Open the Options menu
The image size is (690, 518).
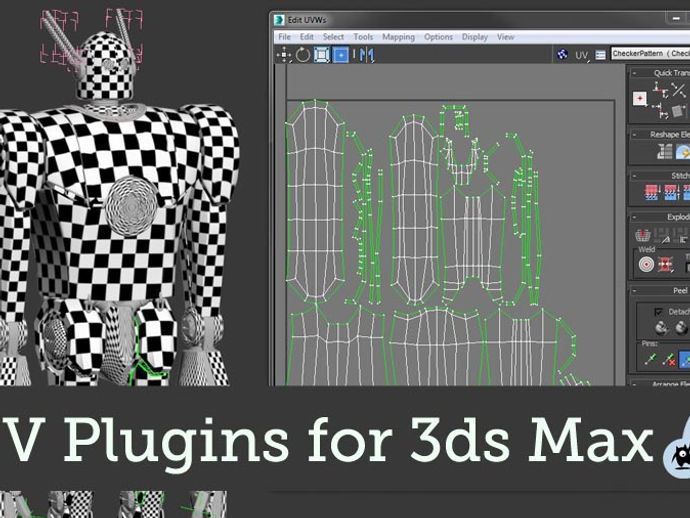[438, 37]
